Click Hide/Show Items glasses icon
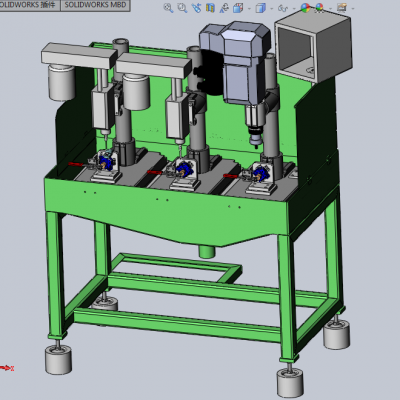This screenshot has height=400, width=400. (283, 8)
